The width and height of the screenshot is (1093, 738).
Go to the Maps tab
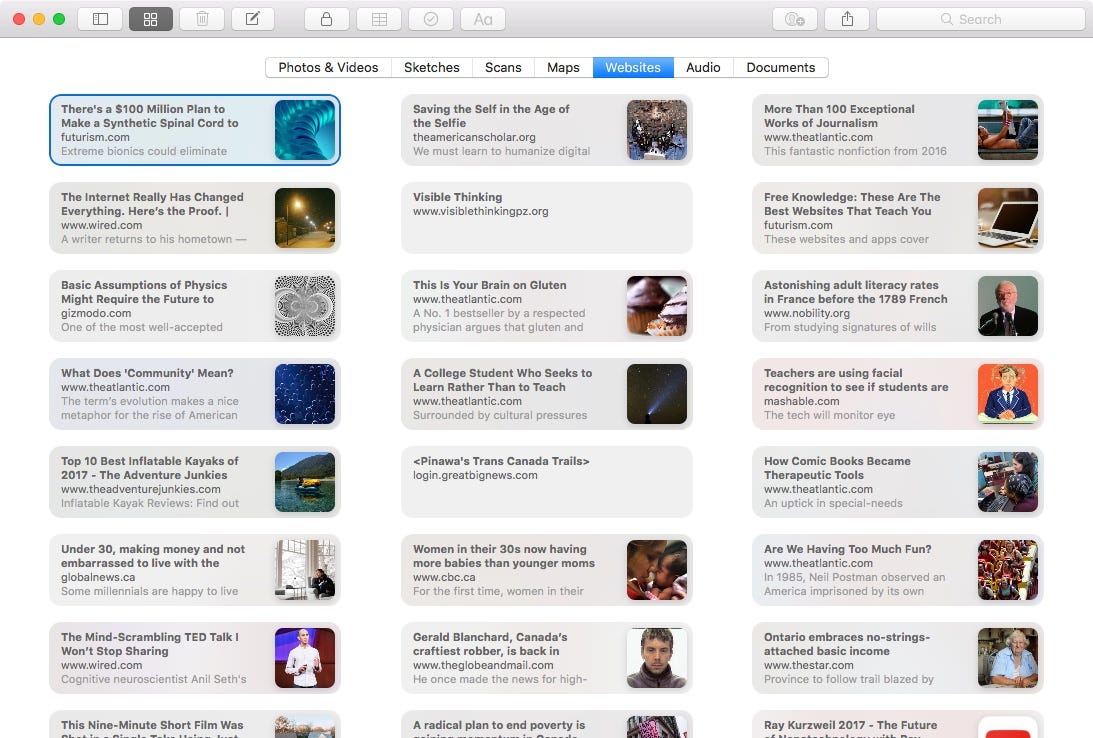[x=563, y=68]
